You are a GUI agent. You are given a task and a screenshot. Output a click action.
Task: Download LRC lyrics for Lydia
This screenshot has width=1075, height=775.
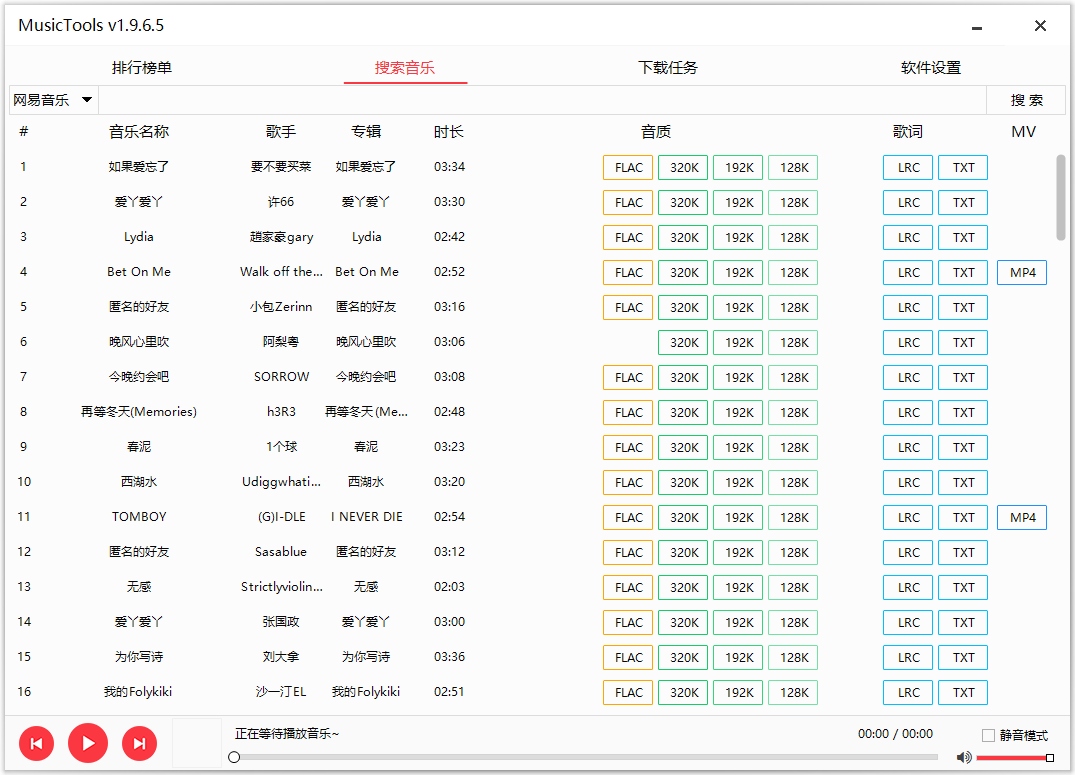click(x=907, y=237)
